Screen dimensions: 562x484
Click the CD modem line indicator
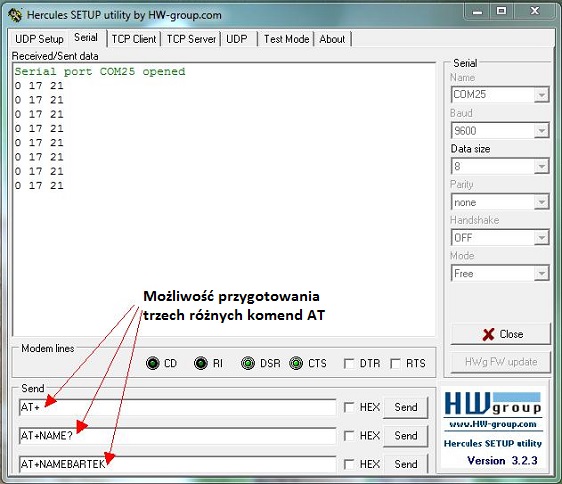153,363
